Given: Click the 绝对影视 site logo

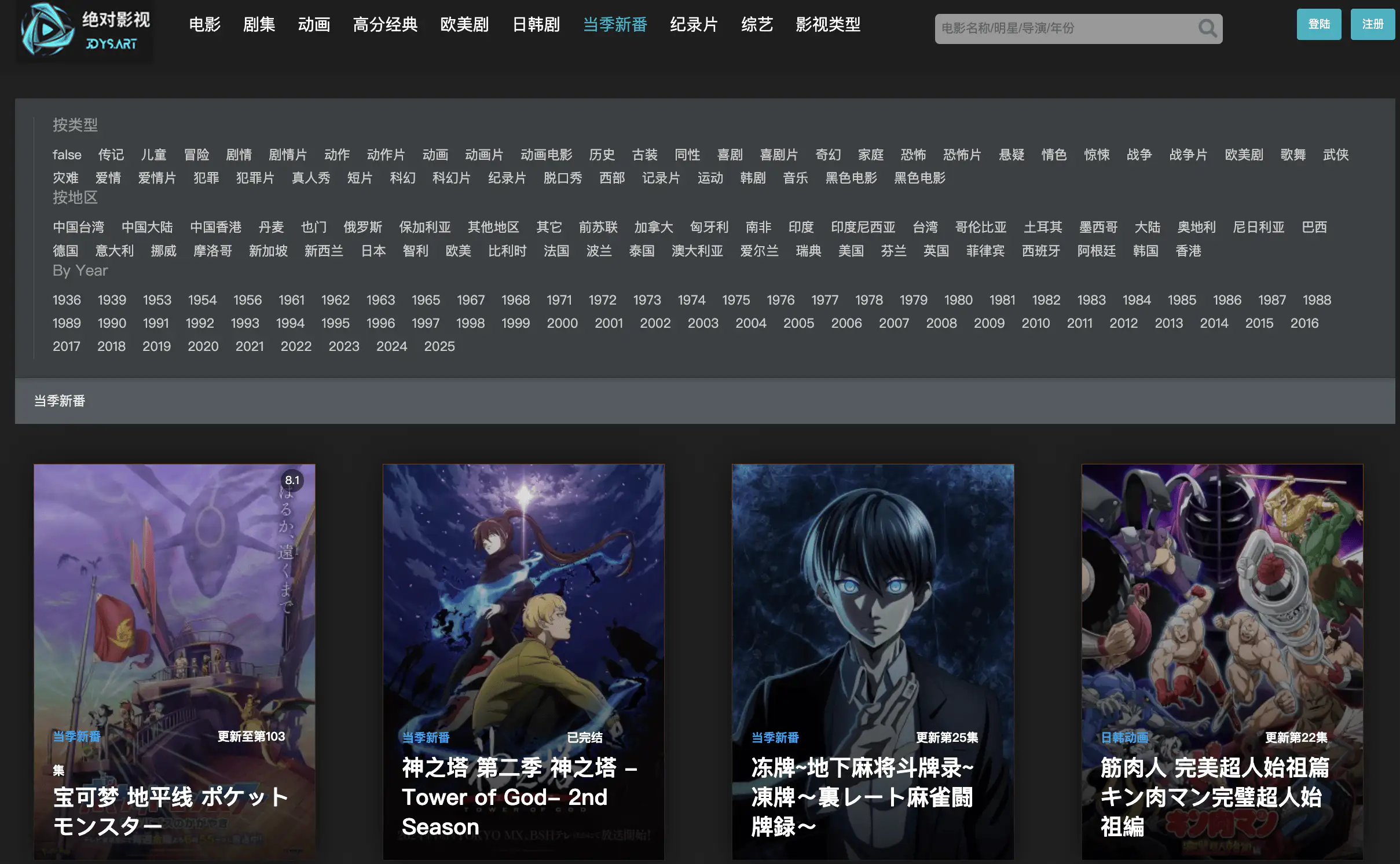Looking at the screenshot, I should (x=85, y=30).
